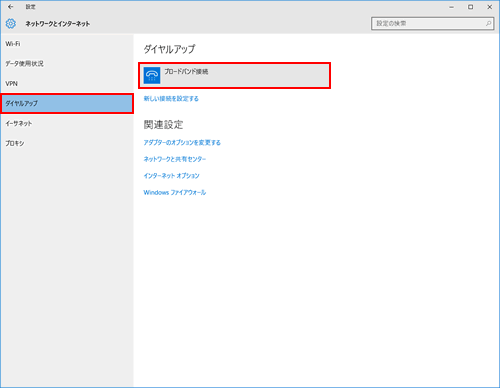Click インターネット オプション link
The width and height of the screenshot is (500, 388).
(x=171, y=176)
